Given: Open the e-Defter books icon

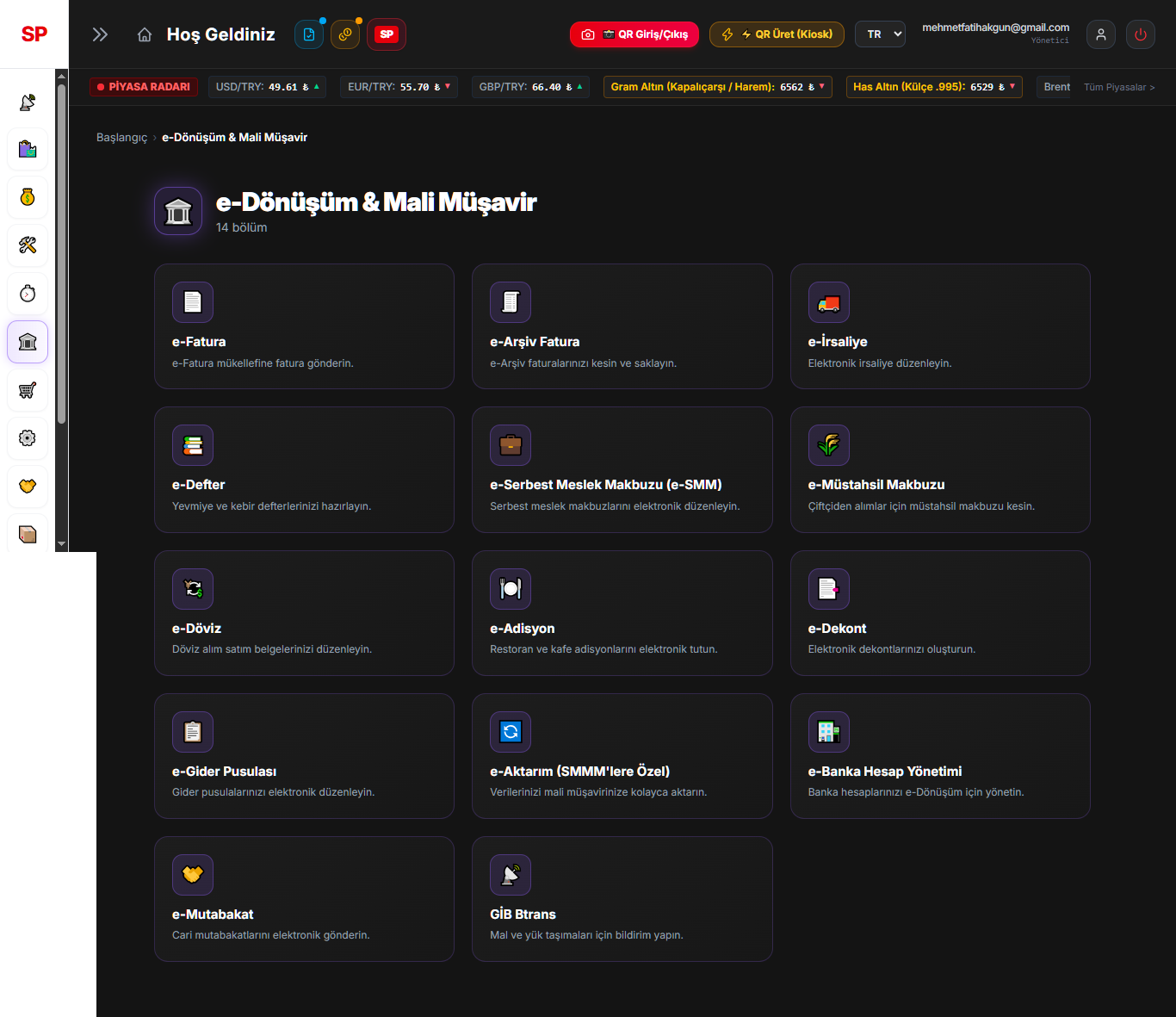Looking at the screenshot, I should (193, 445).
